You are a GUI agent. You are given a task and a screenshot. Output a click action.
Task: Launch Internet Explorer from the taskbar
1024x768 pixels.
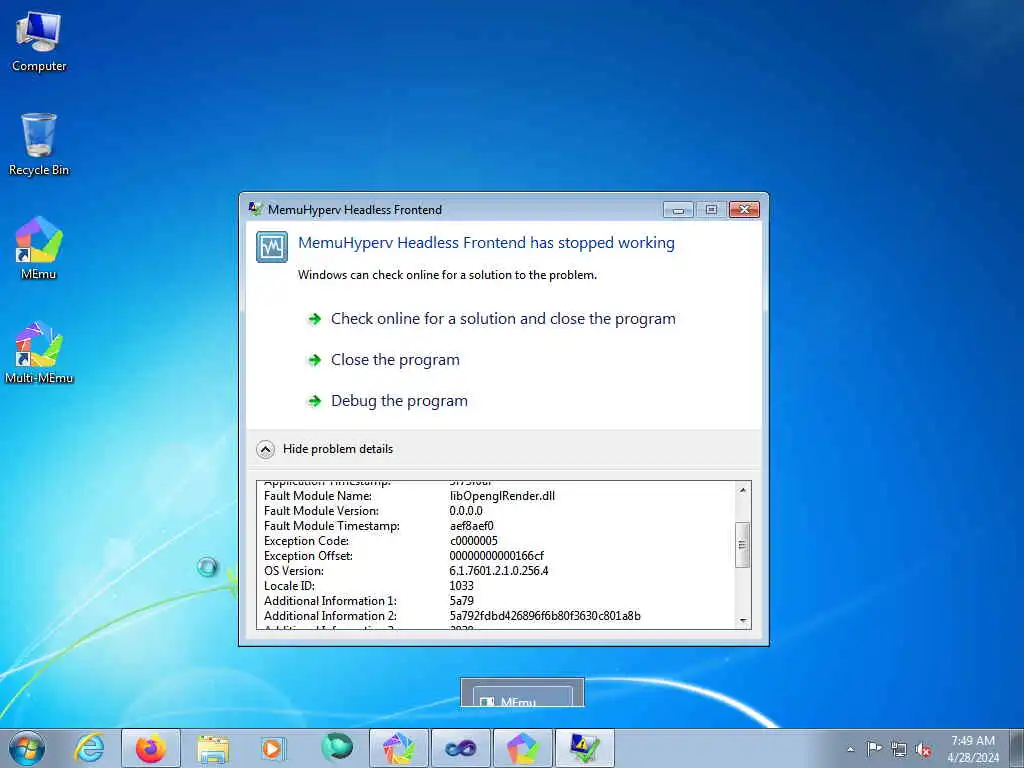(89, 748)
